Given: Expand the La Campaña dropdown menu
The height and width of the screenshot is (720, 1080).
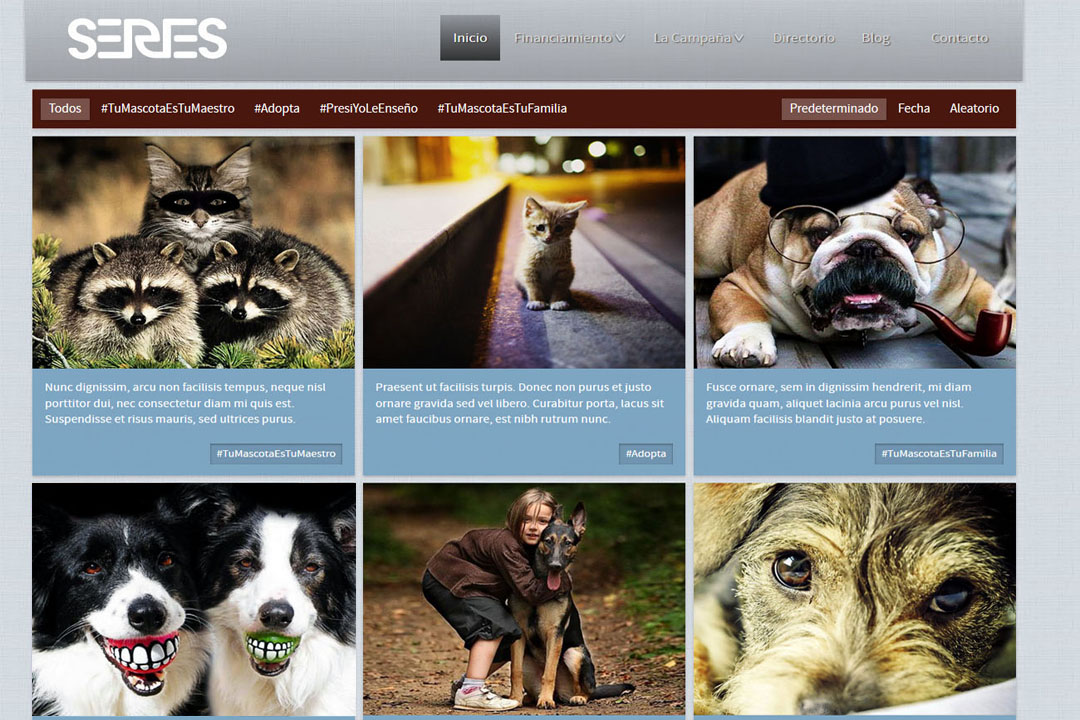Looking at the screenshot, I should click(x=698, y=38).
